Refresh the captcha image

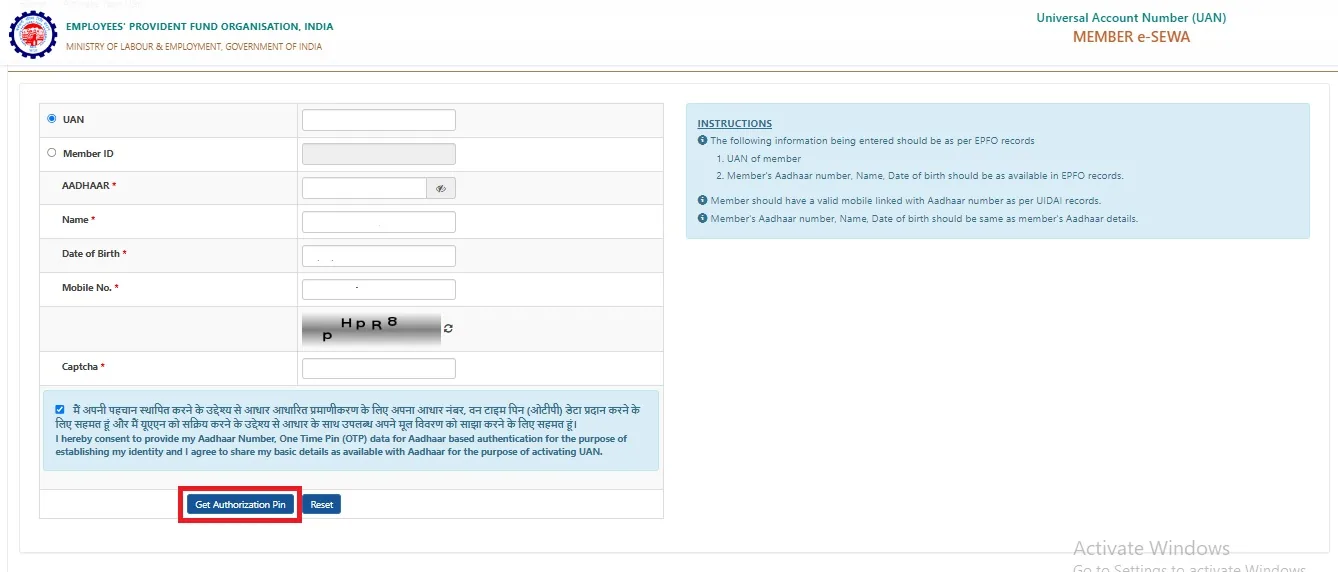coord(449,329)
